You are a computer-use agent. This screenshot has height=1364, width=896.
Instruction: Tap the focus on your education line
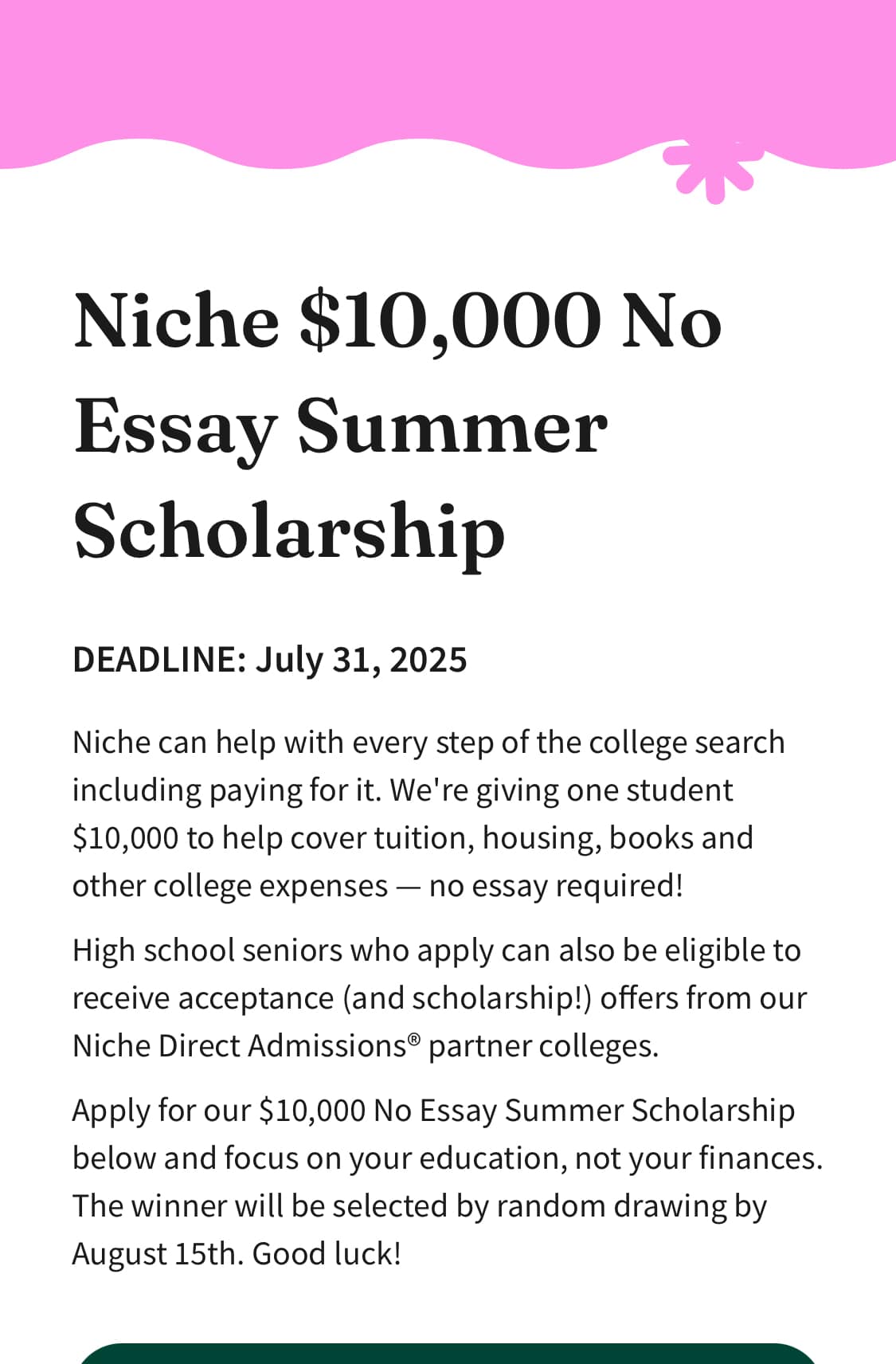point(447,1158)
